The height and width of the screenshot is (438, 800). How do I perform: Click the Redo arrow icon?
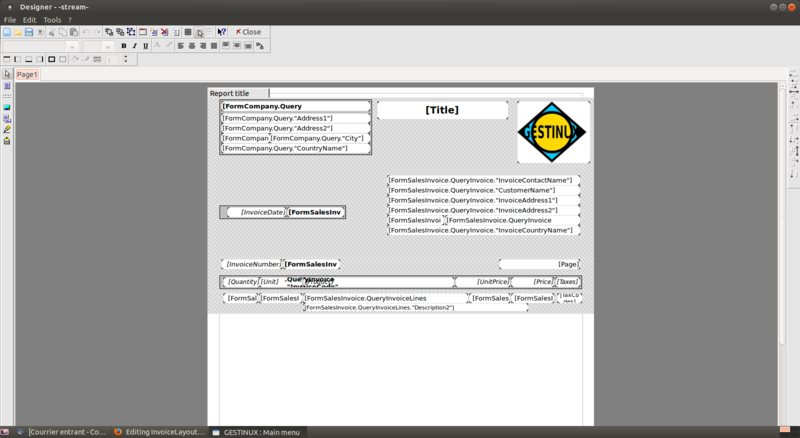[97, 32]
